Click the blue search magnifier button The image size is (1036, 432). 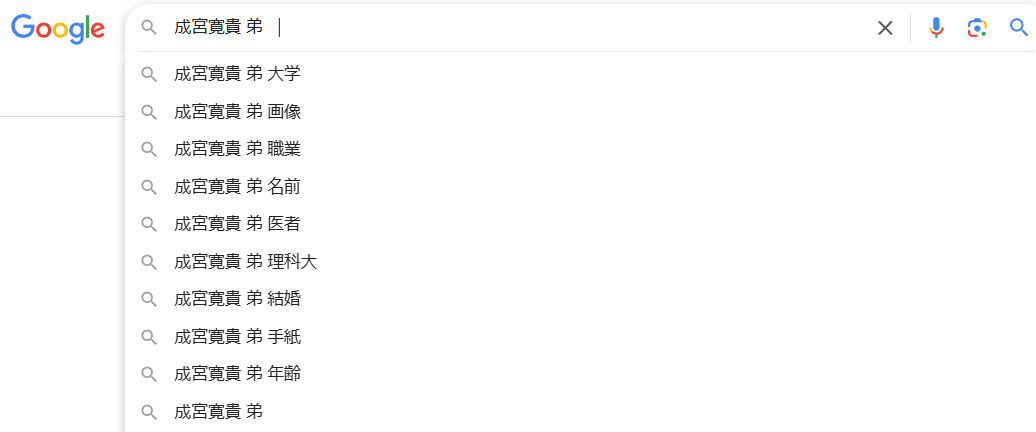coord(1019,27)
